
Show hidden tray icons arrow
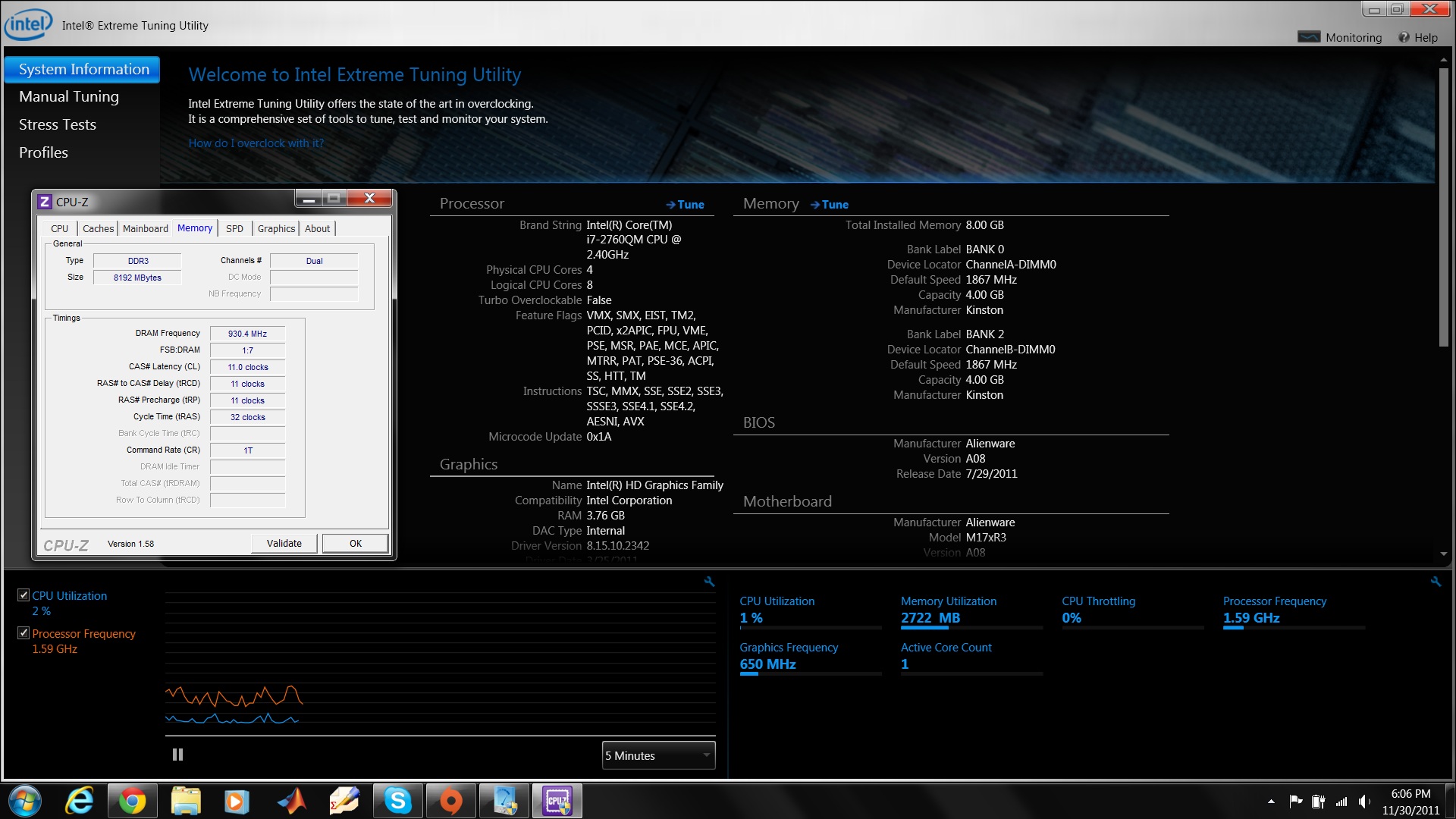pyautogui.click(x=1271, y=802)
